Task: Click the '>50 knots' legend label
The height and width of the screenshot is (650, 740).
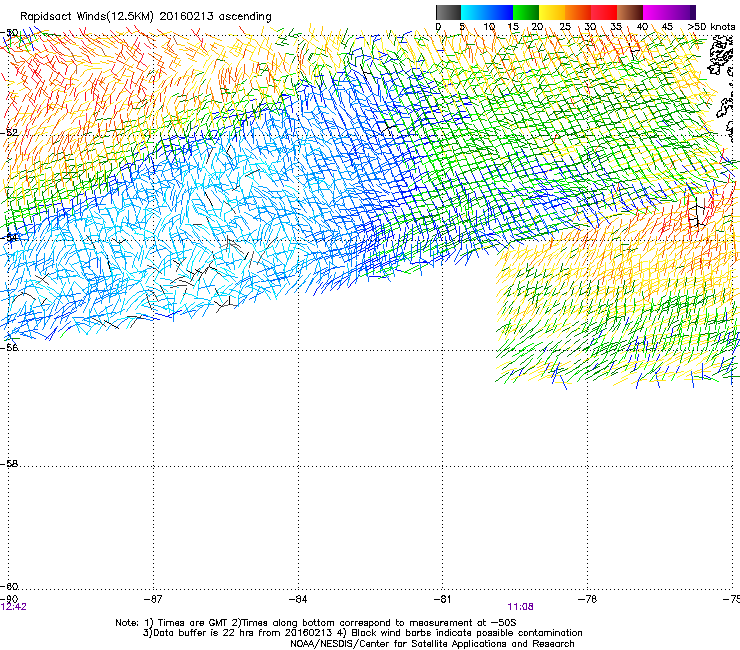Action: 711,27
